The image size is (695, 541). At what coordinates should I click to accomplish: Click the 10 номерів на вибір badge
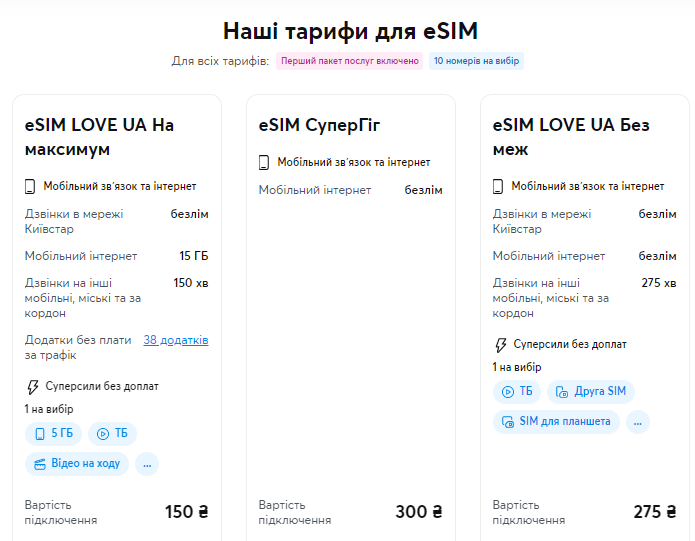pos(477,61)
